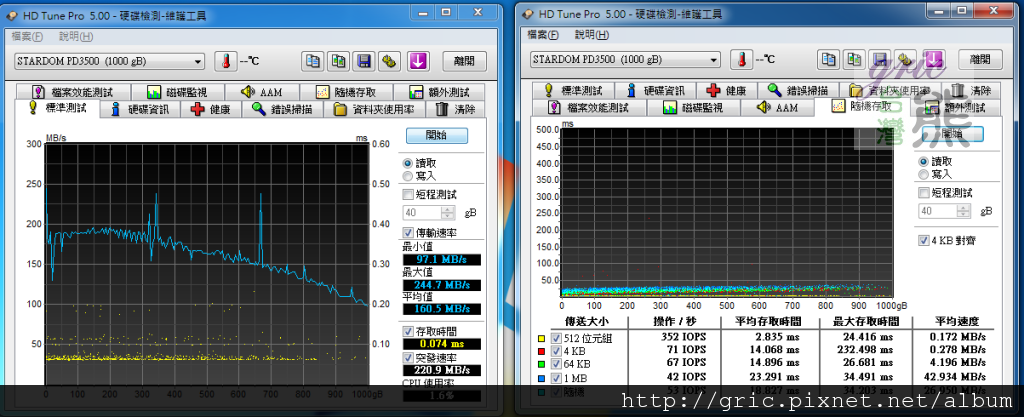1024x417 pixels.
Task: Switch to AAM tab in right window
Action: click(x=778, y=108)
